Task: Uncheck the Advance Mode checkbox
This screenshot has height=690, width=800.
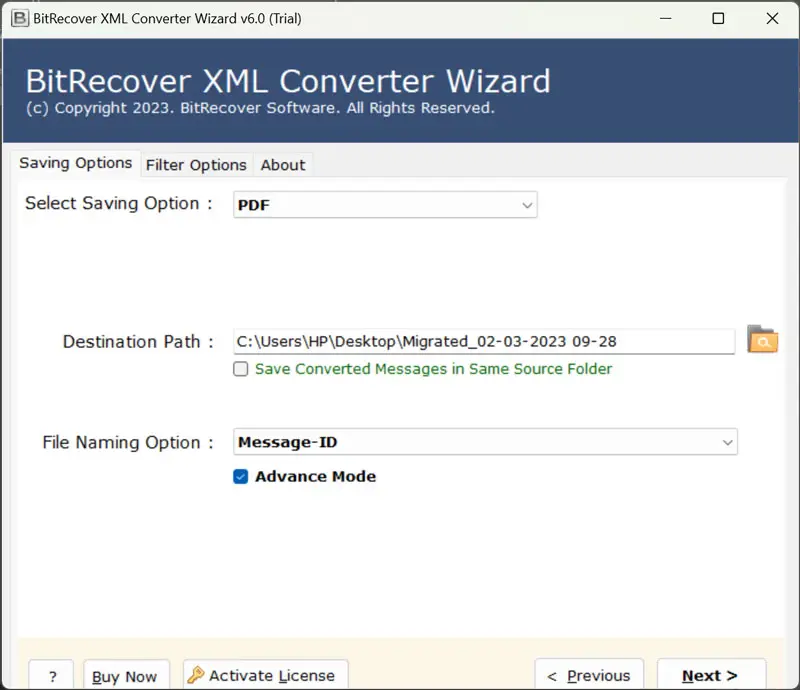Action: click(x=241, y=477)
